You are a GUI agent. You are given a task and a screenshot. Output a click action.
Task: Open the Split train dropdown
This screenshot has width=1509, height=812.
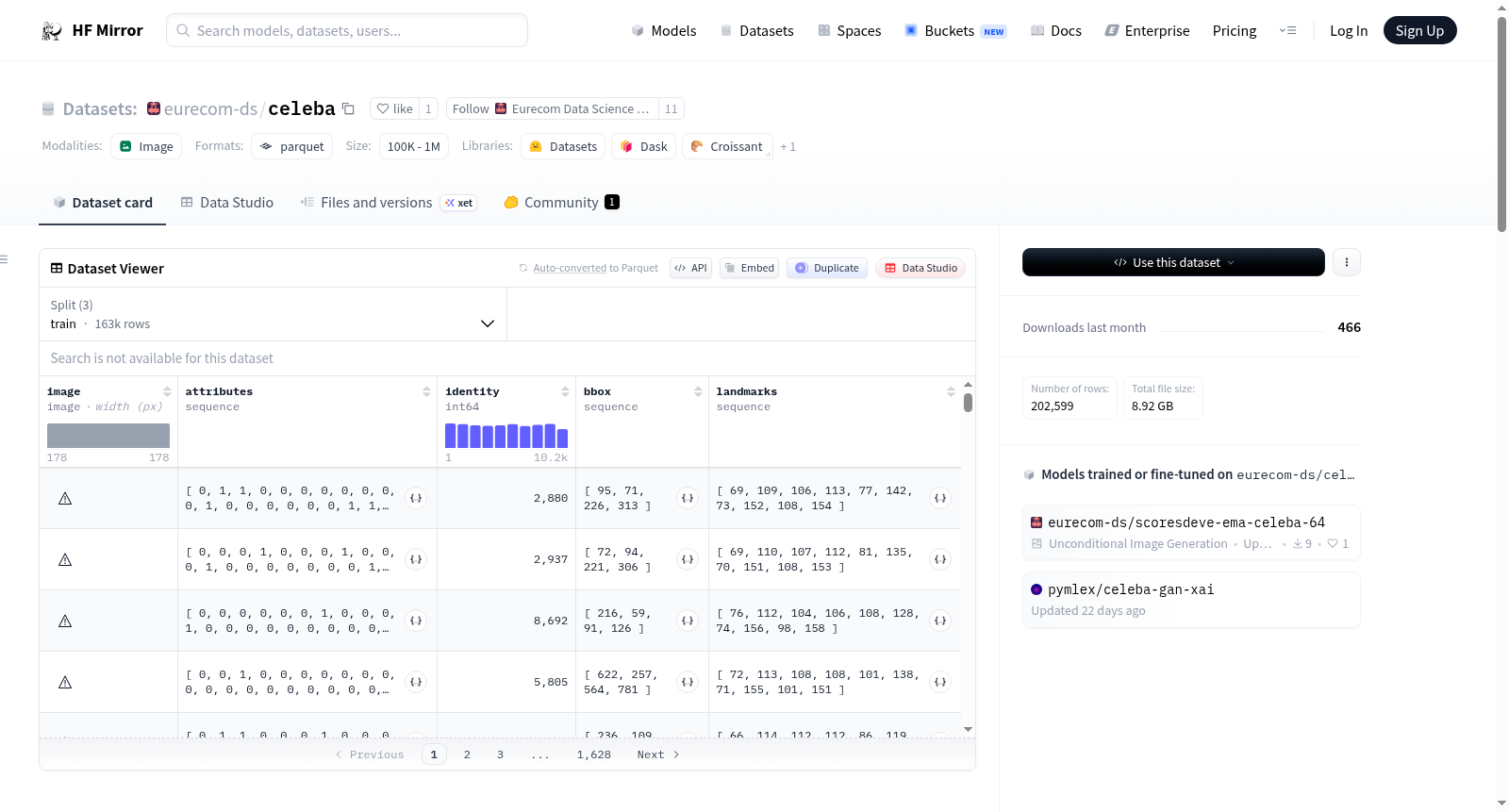coord(273,314)
